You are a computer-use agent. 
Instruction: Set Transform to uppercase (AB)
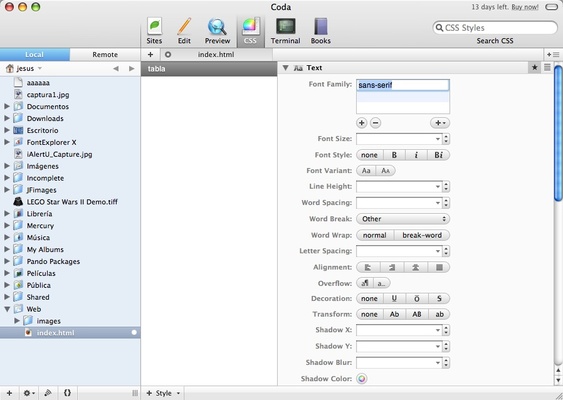tap(417, 314)
